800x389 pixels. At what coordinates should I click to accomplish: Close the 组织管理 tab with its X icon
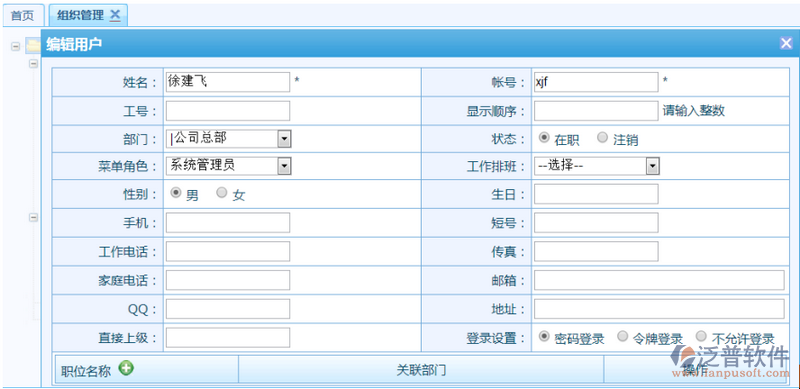coord(115,15)
